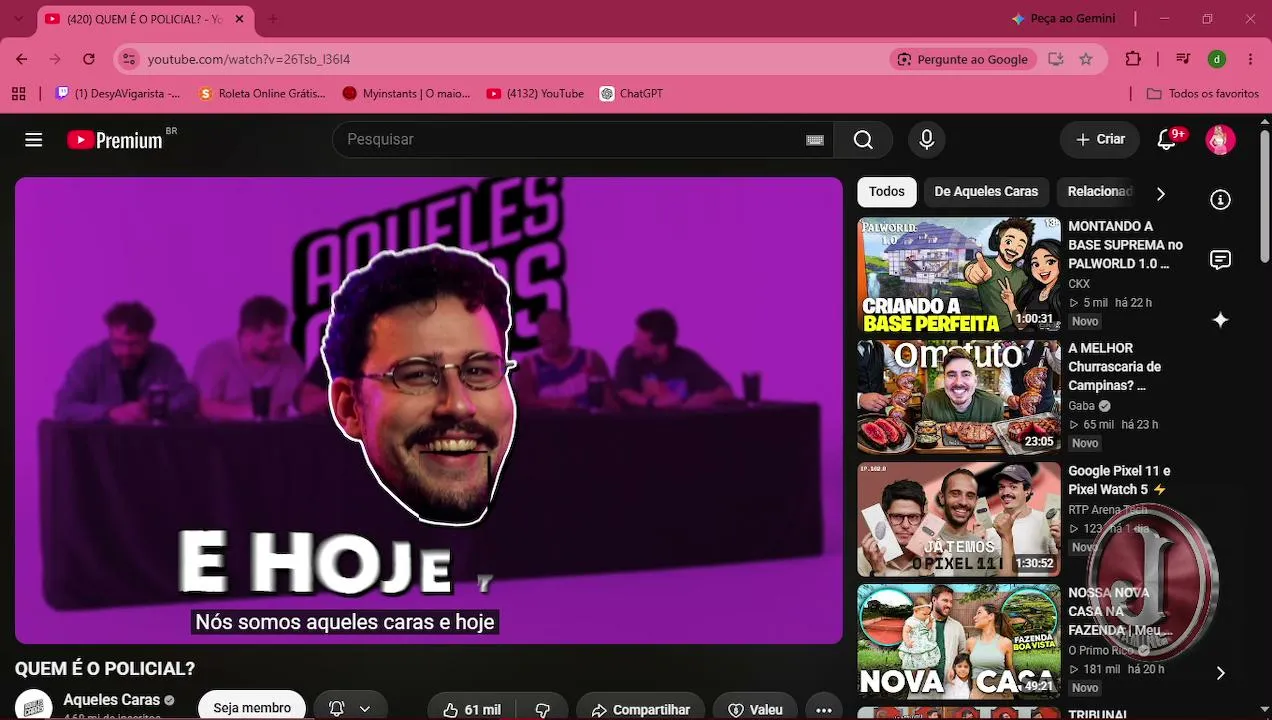Open the Extensions puzzle icon

[x=1133, y=59]
